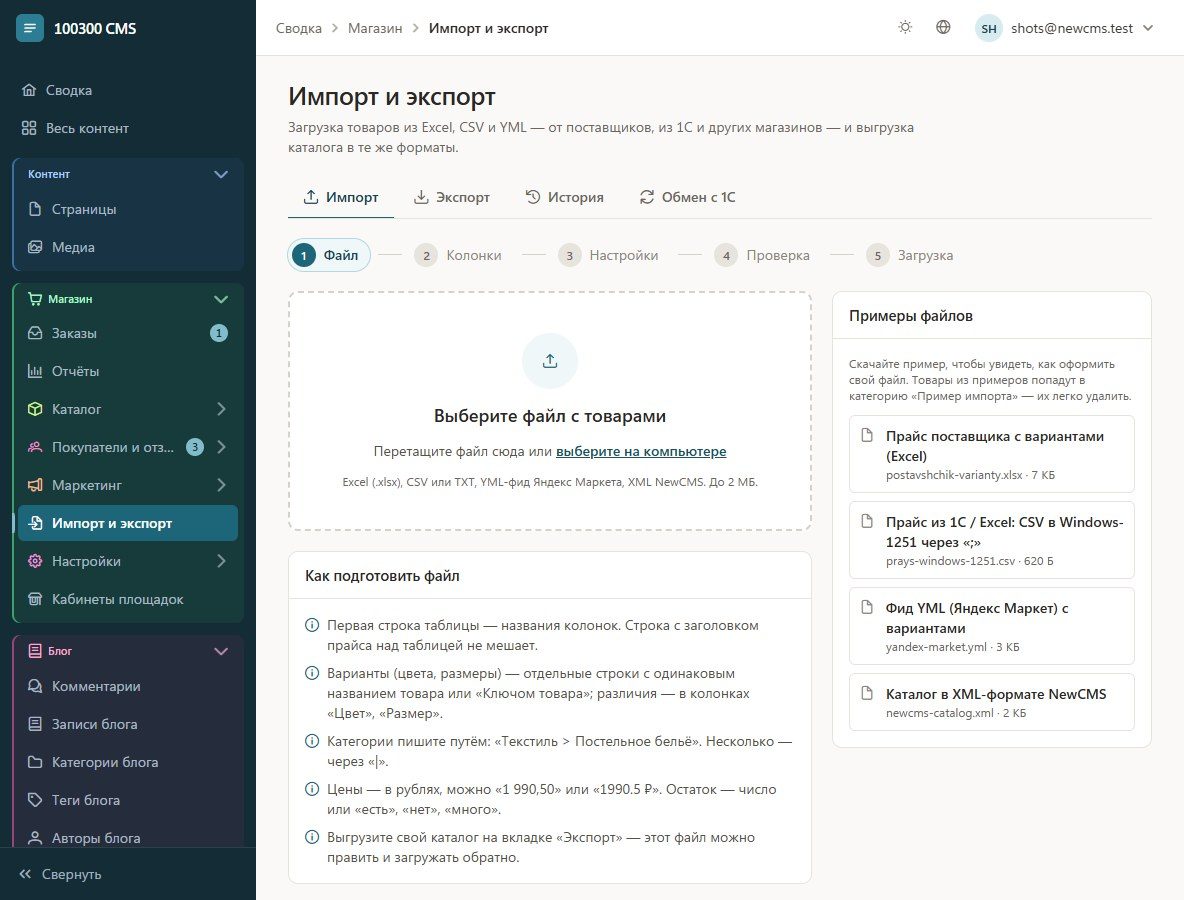The height and width of the screenshot is (900, 1184).
Task: Open user account dropdown chevron
Action: click(1148, 28)
